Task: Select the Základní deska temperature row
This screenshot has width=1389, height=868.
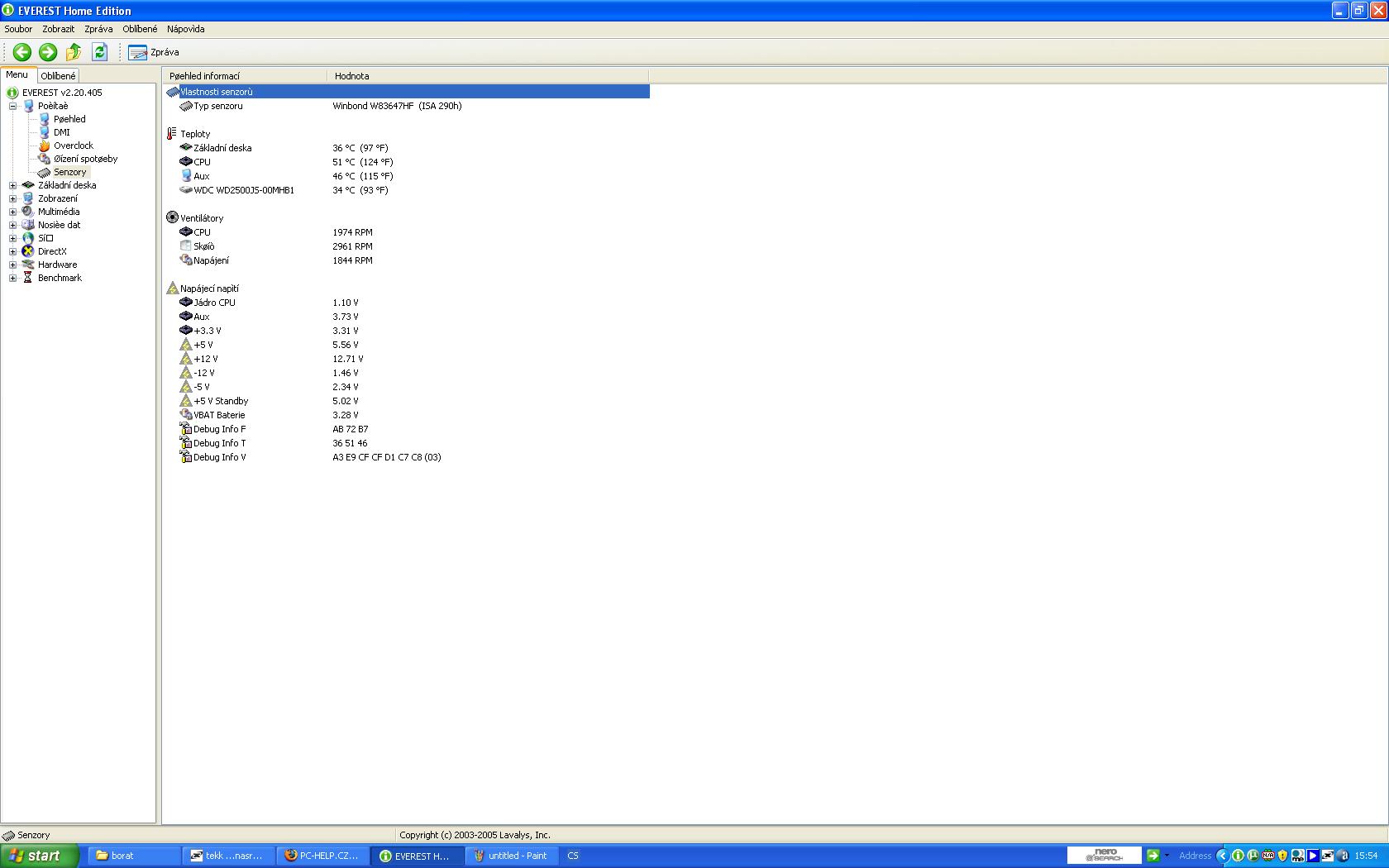Action: coord(407,148)
